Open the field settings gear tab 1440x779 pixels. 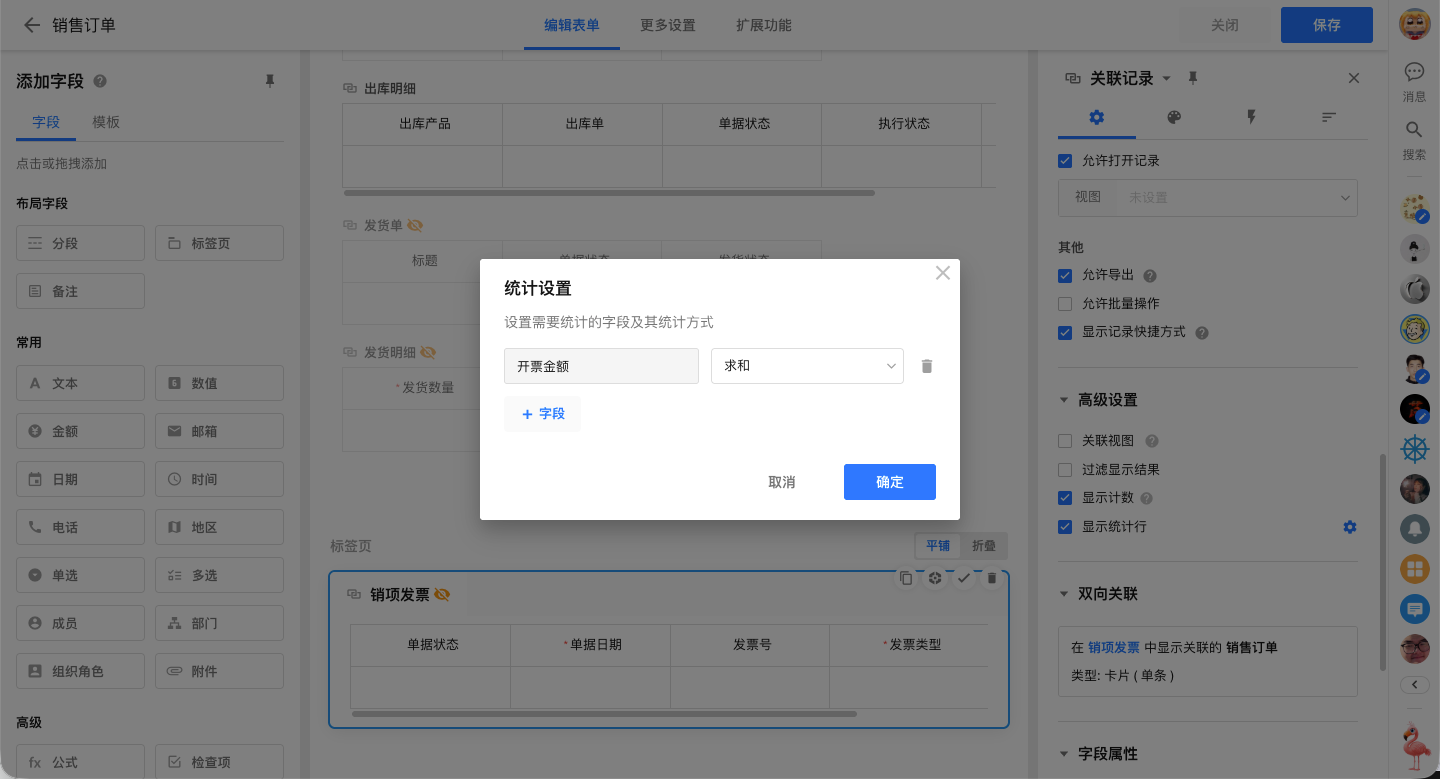(1097, 117)
